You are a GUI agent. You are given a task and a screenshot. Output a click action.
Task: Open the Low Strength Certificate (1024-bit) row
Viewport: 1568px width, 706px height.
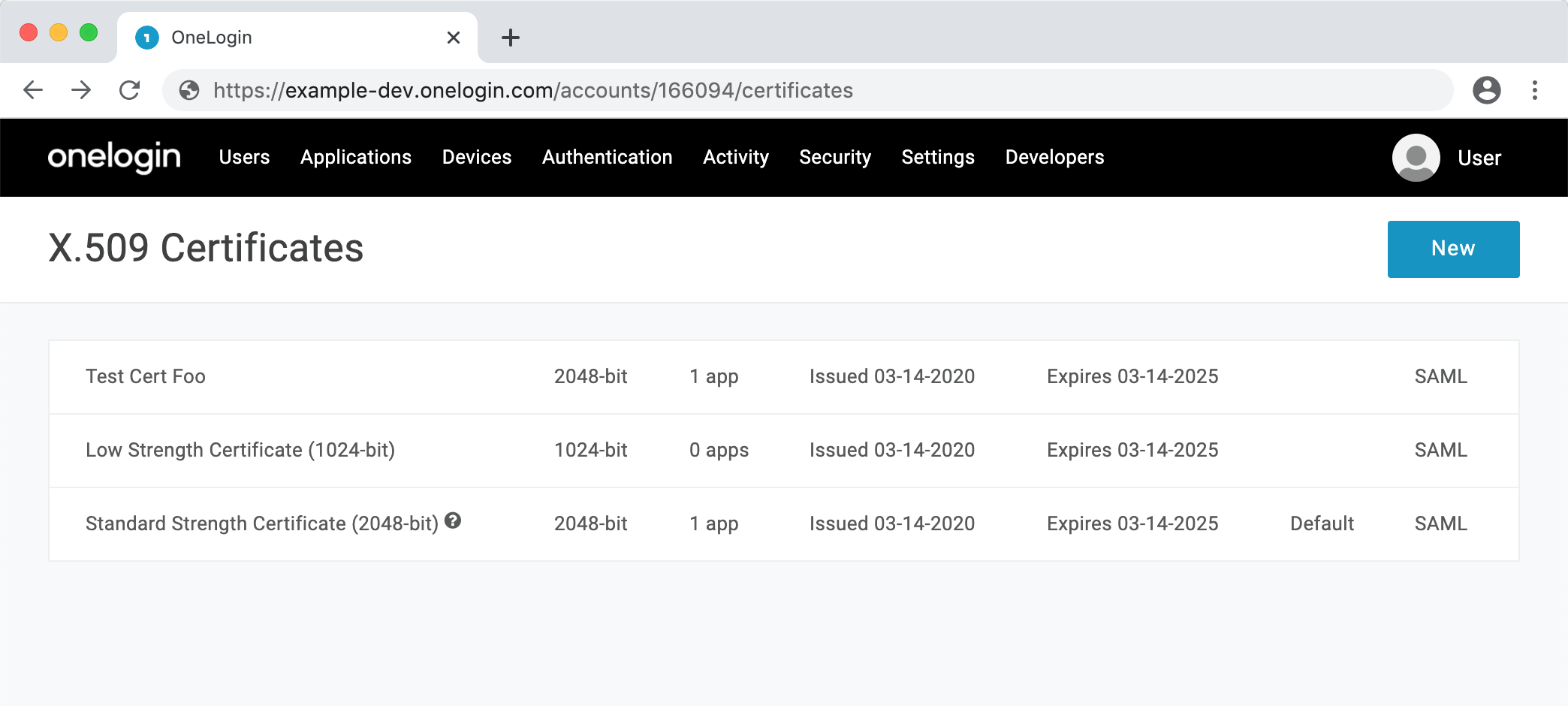point(784,451)
